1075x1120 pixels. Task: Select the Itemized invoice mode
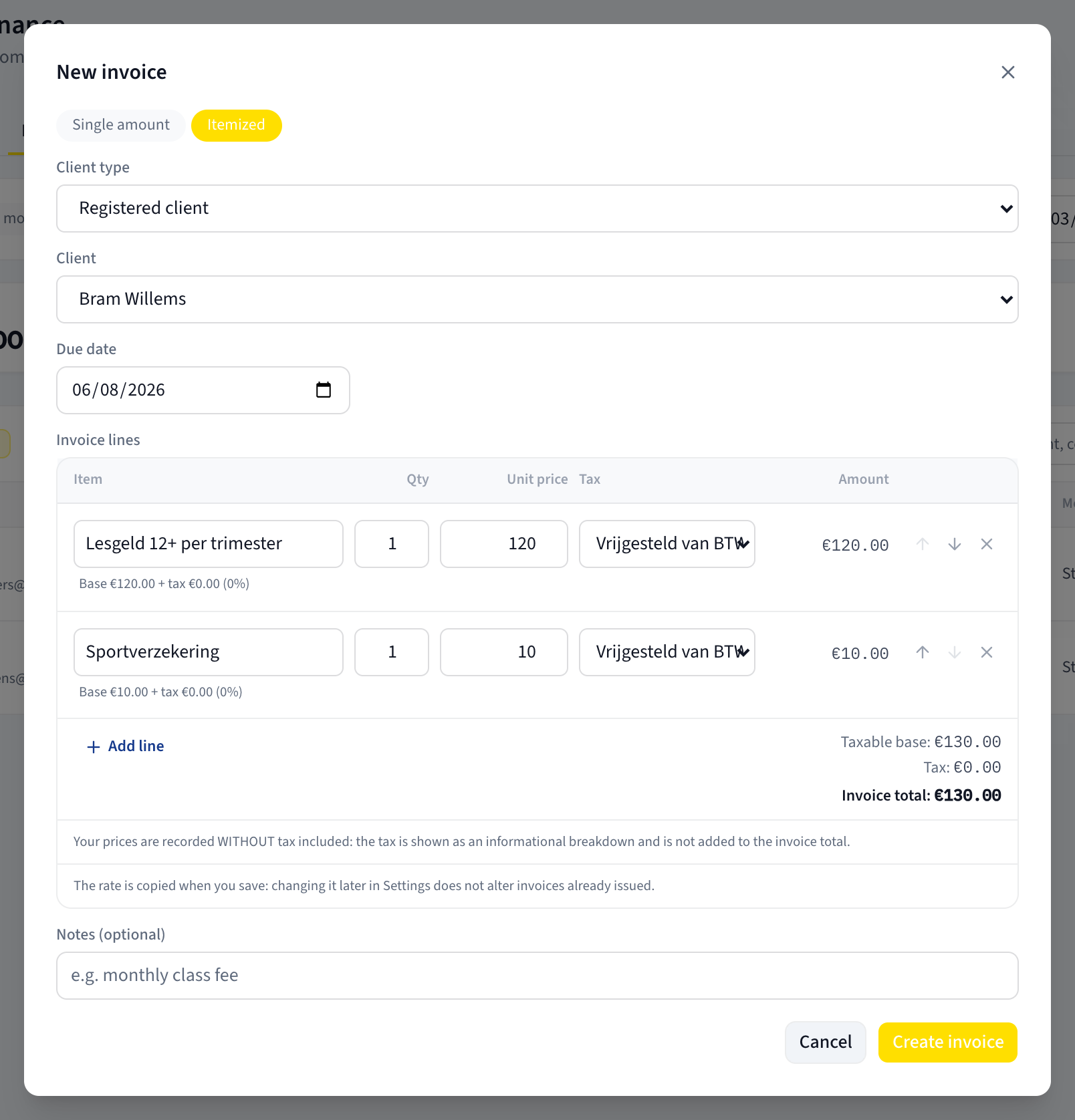[236, 125]
